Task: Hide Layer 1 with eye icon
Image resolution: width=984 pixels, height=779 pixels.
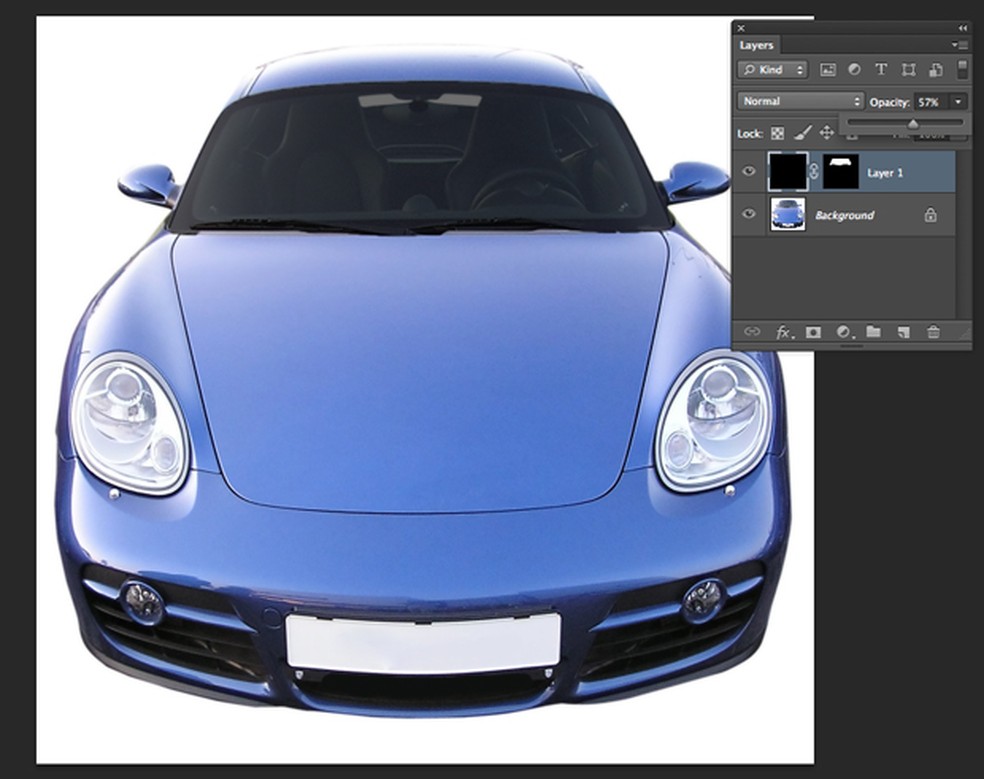Action: click(x=748, y=172)
